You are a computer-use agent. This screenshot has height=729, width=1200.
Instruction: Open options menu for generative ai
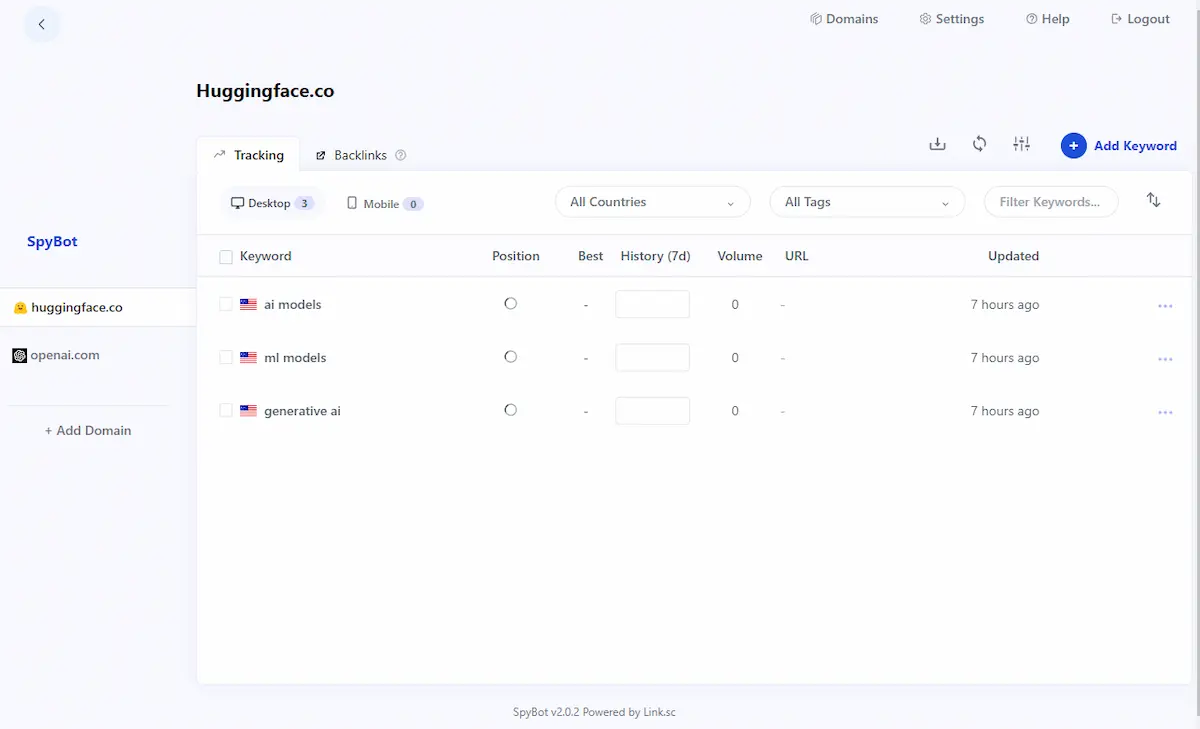[1164, 412]
